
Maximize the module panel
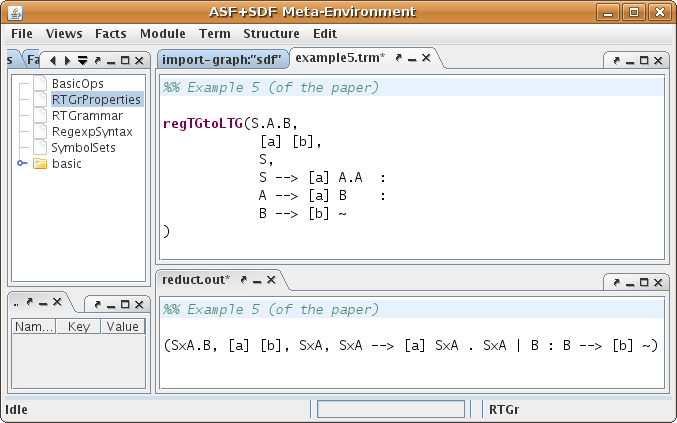pos(125,61)
